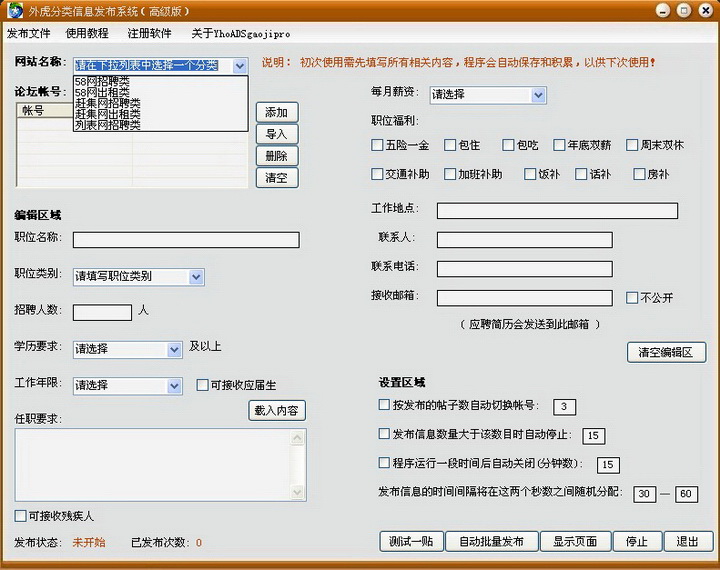Tick the 包住 checkbox
This screenshot has height=570, width=720.
coord(450,145)
